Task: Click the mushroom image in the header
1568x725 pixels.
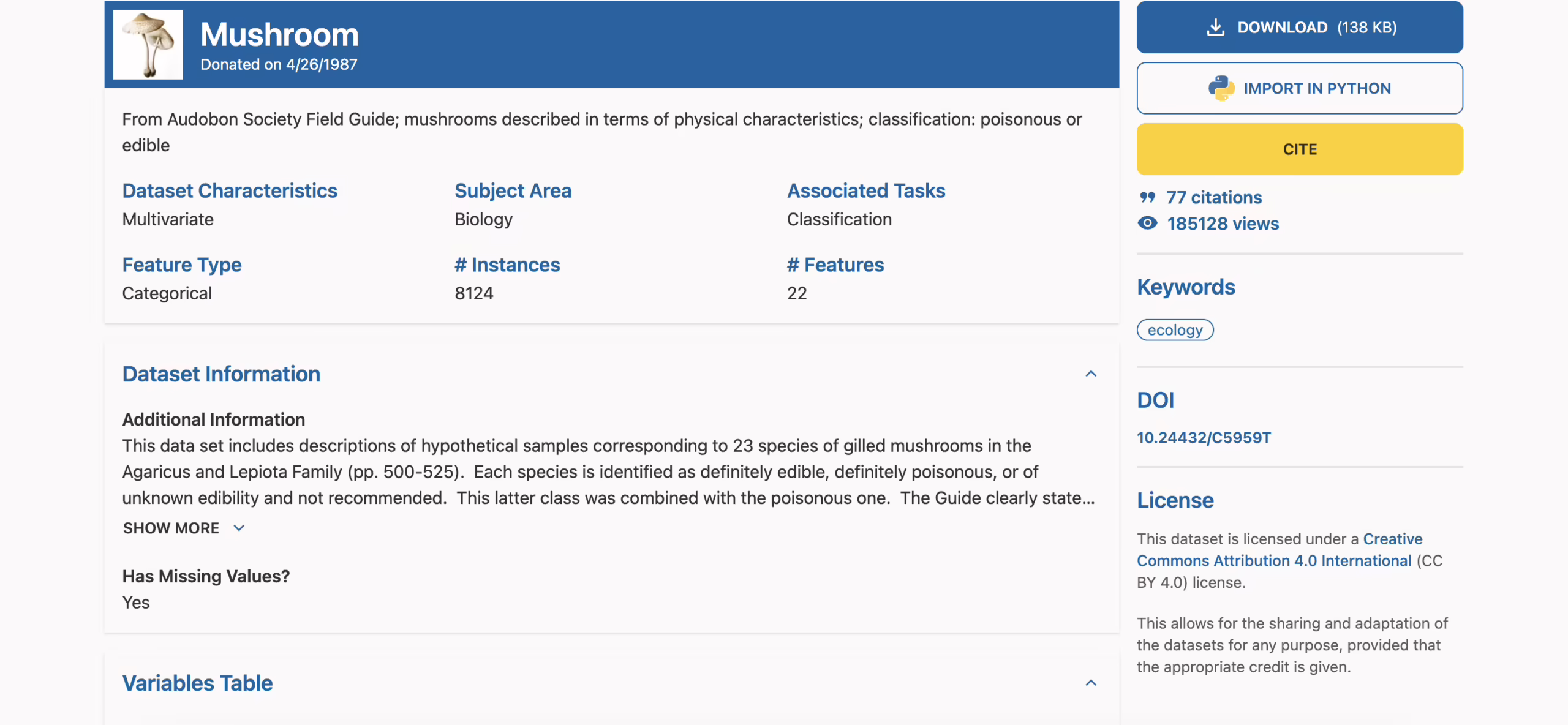Action: (x=147, y=44)
